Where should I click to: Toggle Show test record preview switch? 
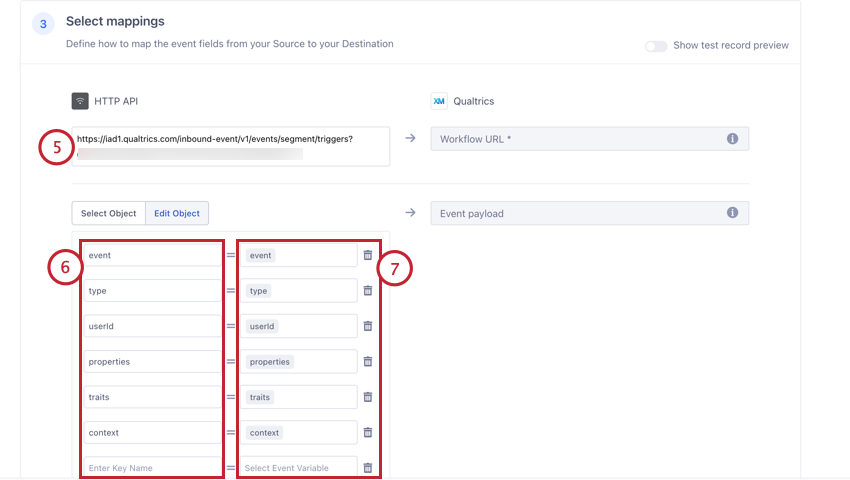coord(656,46)
